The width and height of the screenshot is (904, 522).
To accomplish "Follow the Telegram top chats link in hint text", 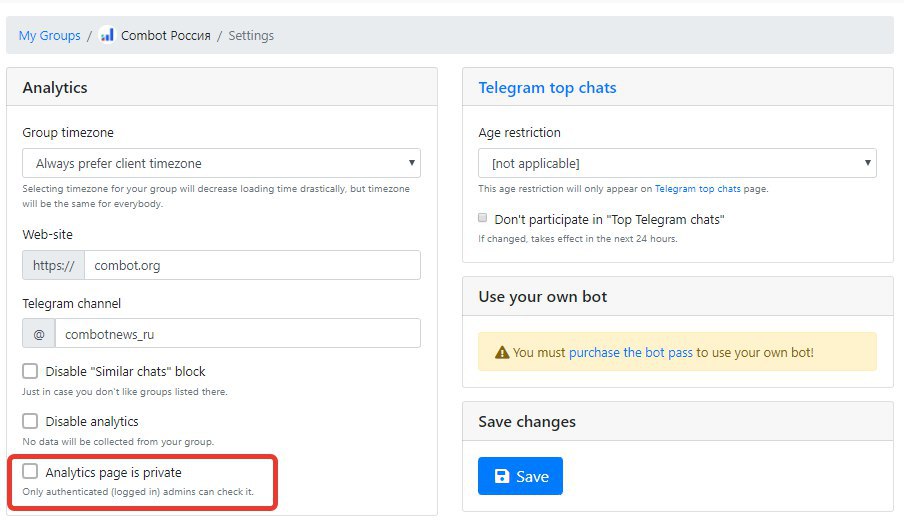I will click(x=698, y=189).
